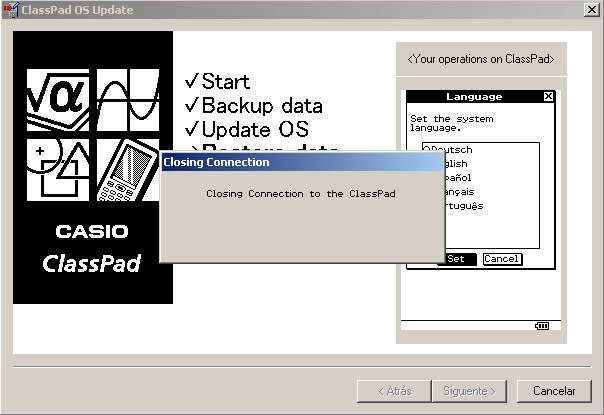The height and width of the screenshot is (415, 604).
Task: Select the Português language entry
Action: tap(464, 206)
